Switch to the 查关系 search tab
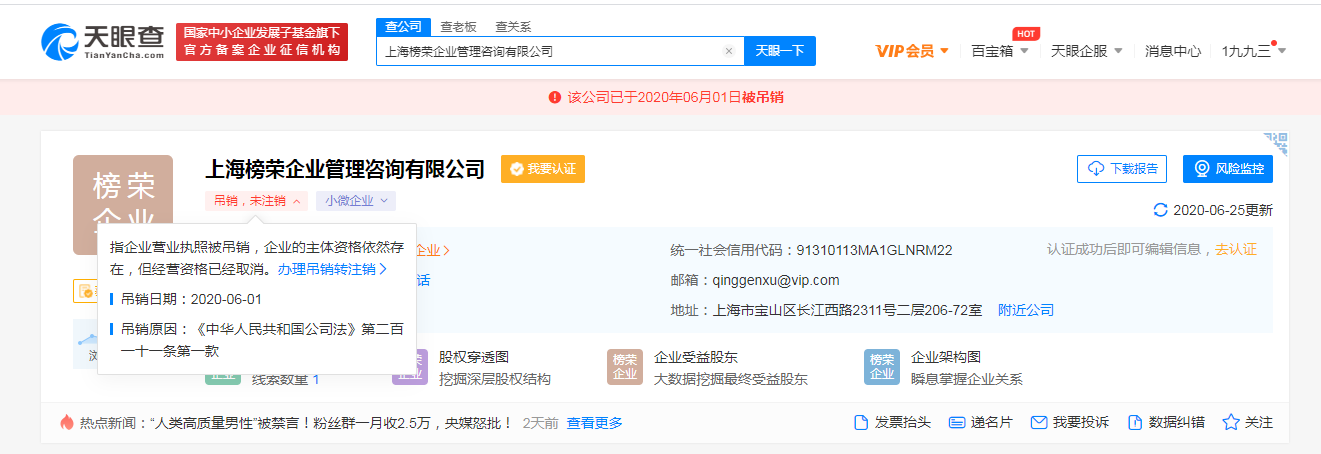 [513, 27]
